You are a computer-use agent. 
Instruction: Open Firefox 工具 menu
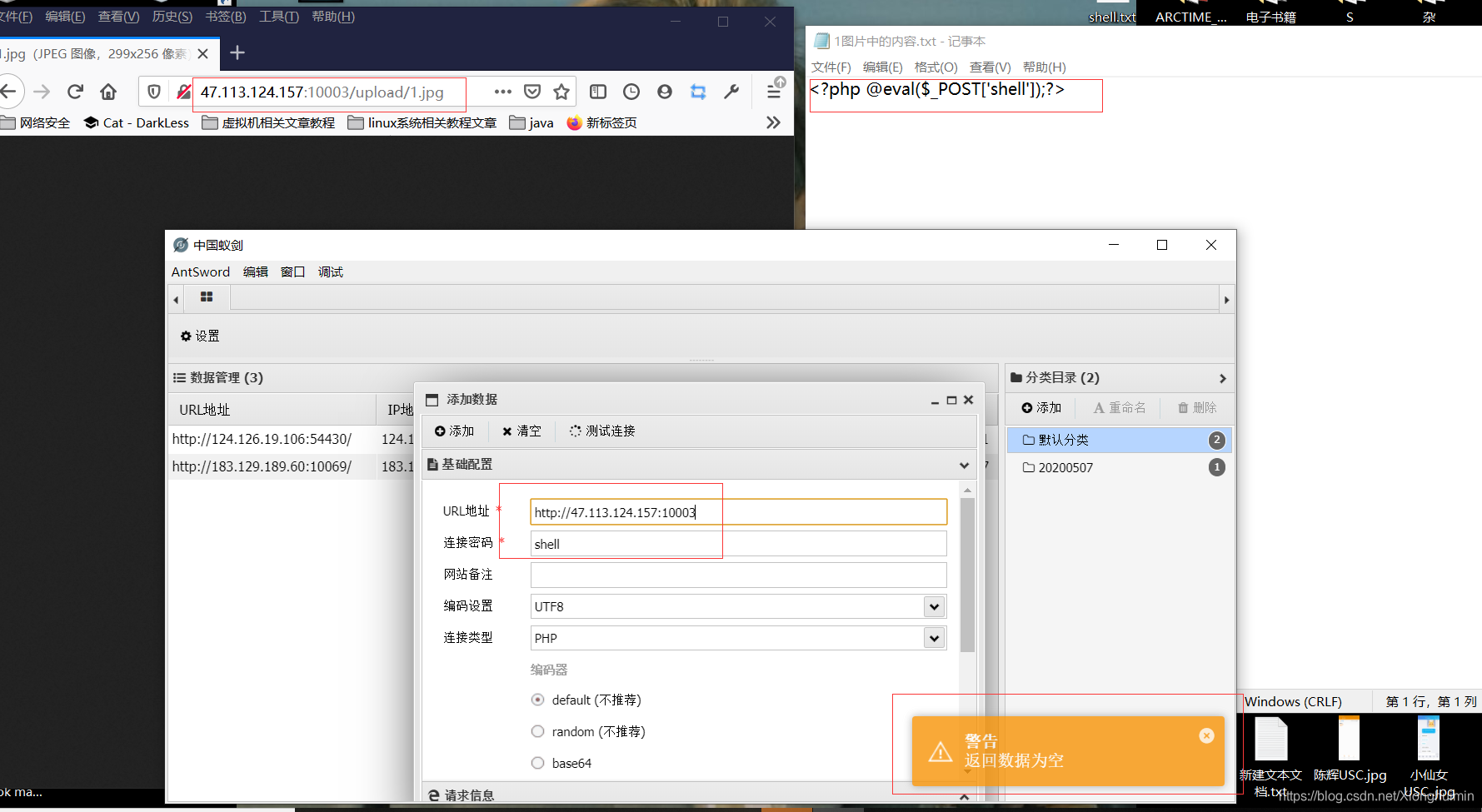pos(279,17)
